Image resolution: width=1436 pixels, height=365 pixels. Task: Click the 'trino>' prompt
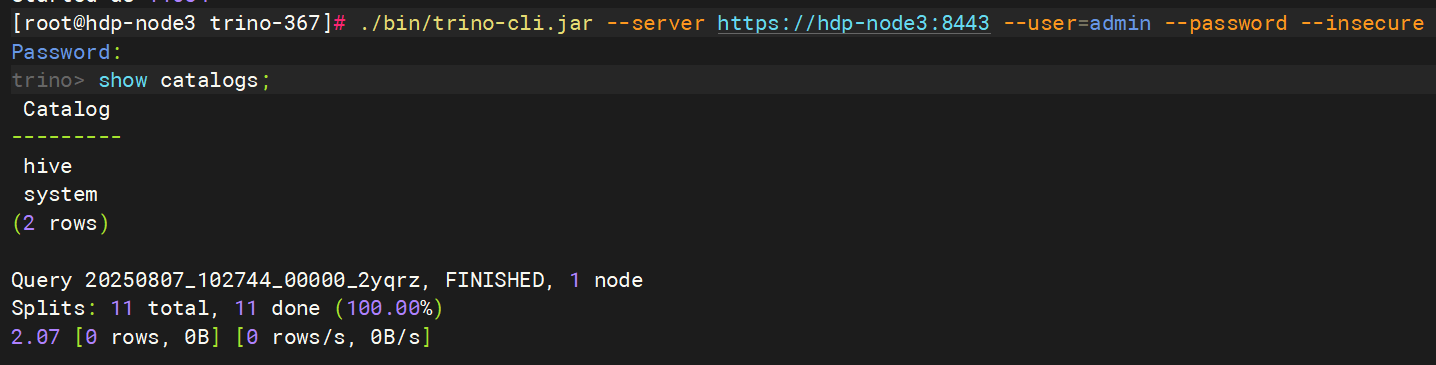(x=48, y=80)
